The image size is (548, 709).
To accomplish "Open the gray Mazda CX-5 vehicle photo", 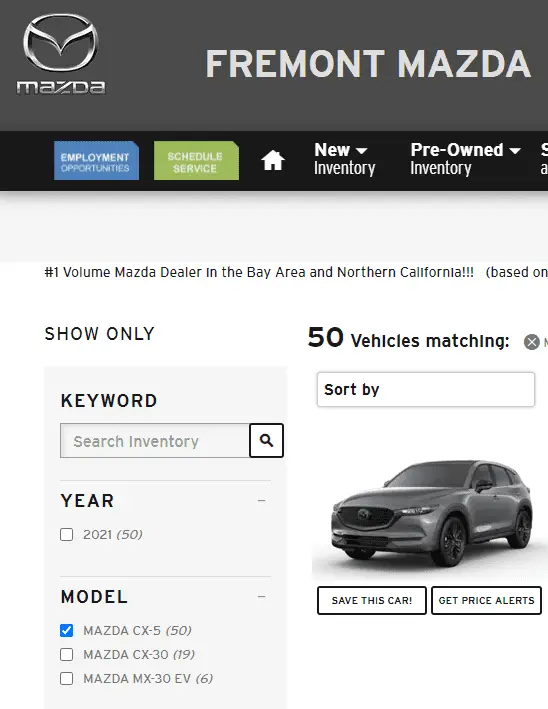I will coord(430,514).
